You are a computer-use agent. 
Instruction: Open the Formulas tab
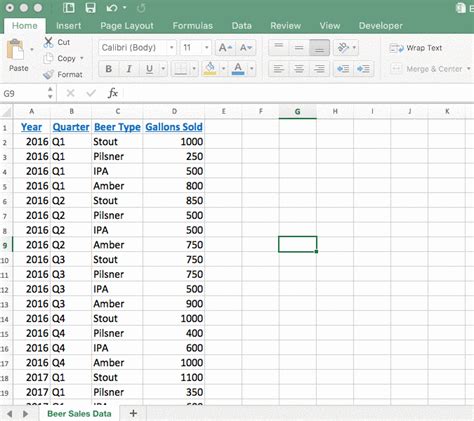pyautogui.click(x=193, y=26)
